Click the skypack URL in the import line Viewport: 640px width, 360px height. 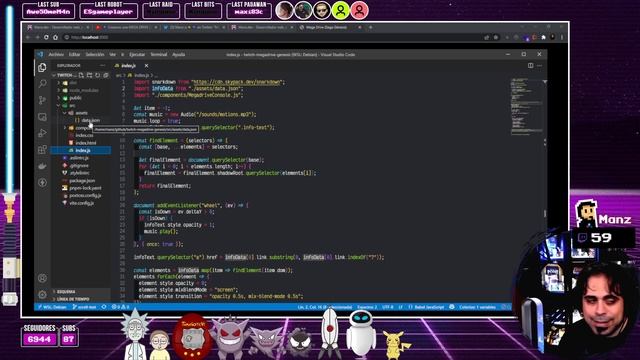[237, 82]
